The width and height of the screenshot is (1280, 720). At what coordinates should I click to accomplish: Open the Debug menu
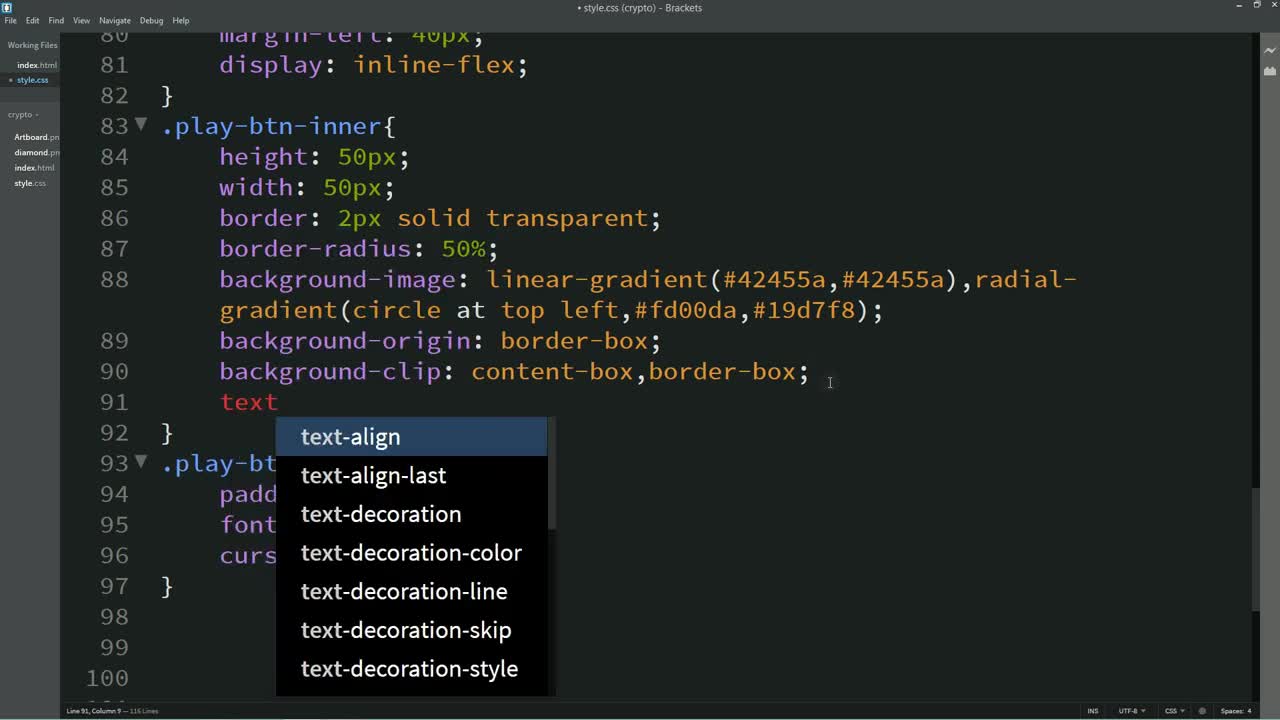point(151,20)
